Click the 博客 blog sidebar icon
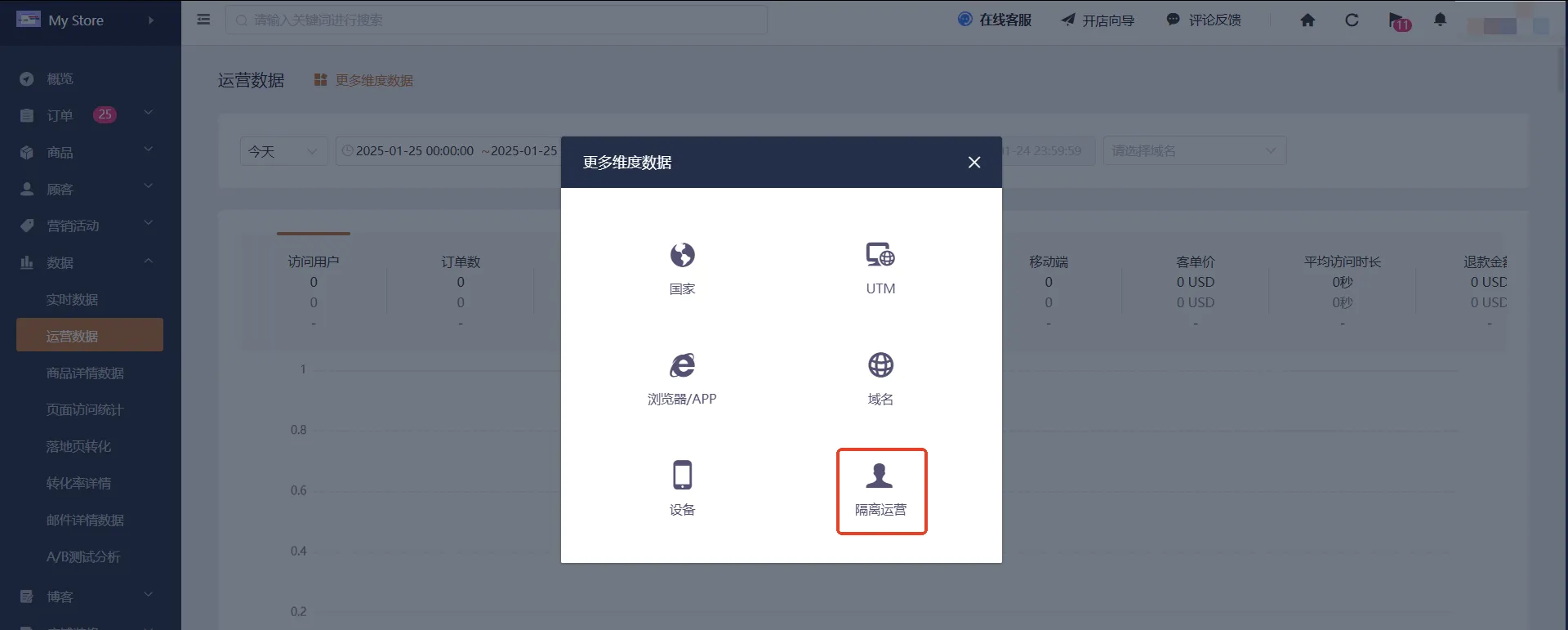The image size is (1568, 630). coord(27,596)
